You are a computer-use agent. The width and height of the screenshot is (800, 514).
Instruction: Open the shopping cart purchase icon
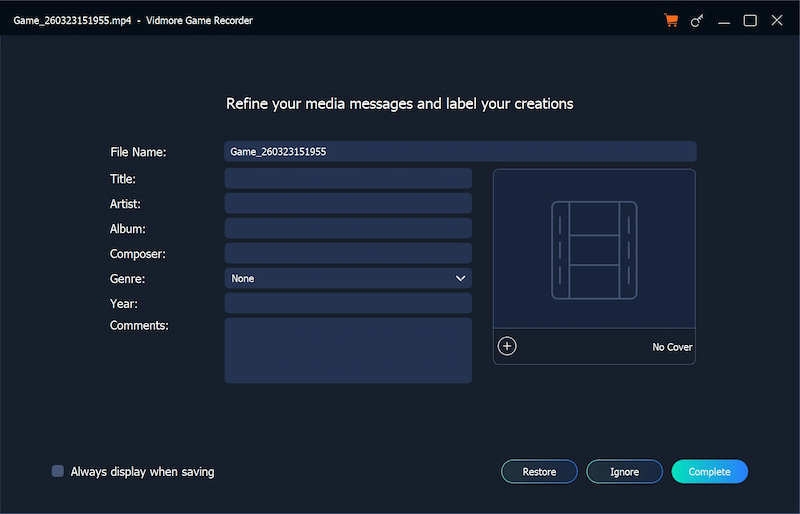pyautogui.click(x=671, y=21)
